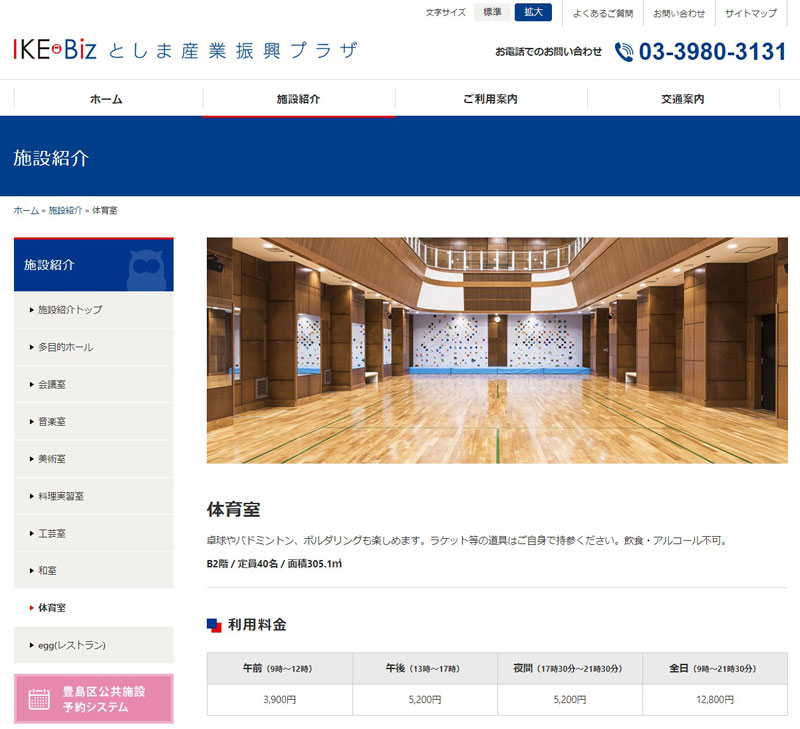The width and height of the screenshot is (800, 729).
Task: Set text size to 拡大
Action: coord(533,12)
